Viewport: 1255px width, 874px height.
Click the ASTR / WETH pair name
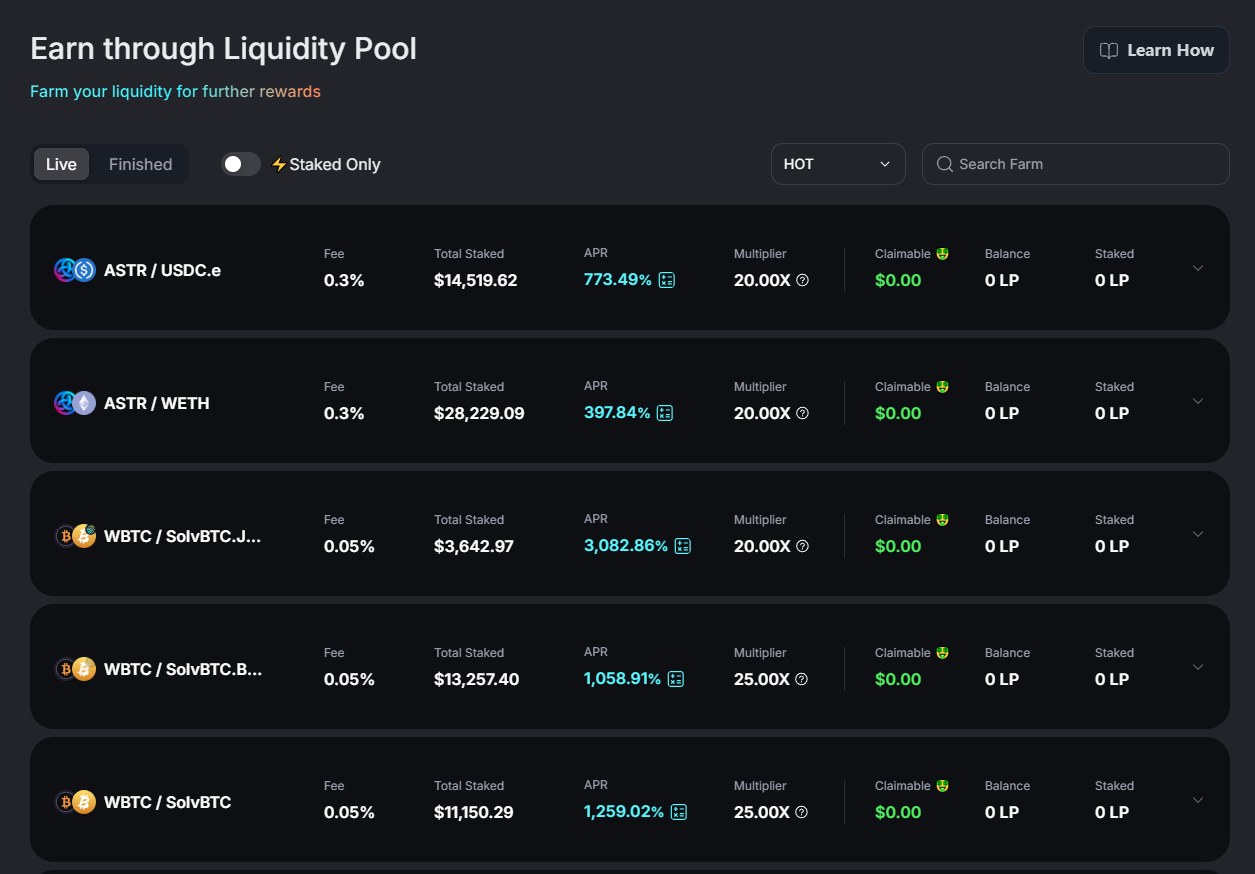157,403
